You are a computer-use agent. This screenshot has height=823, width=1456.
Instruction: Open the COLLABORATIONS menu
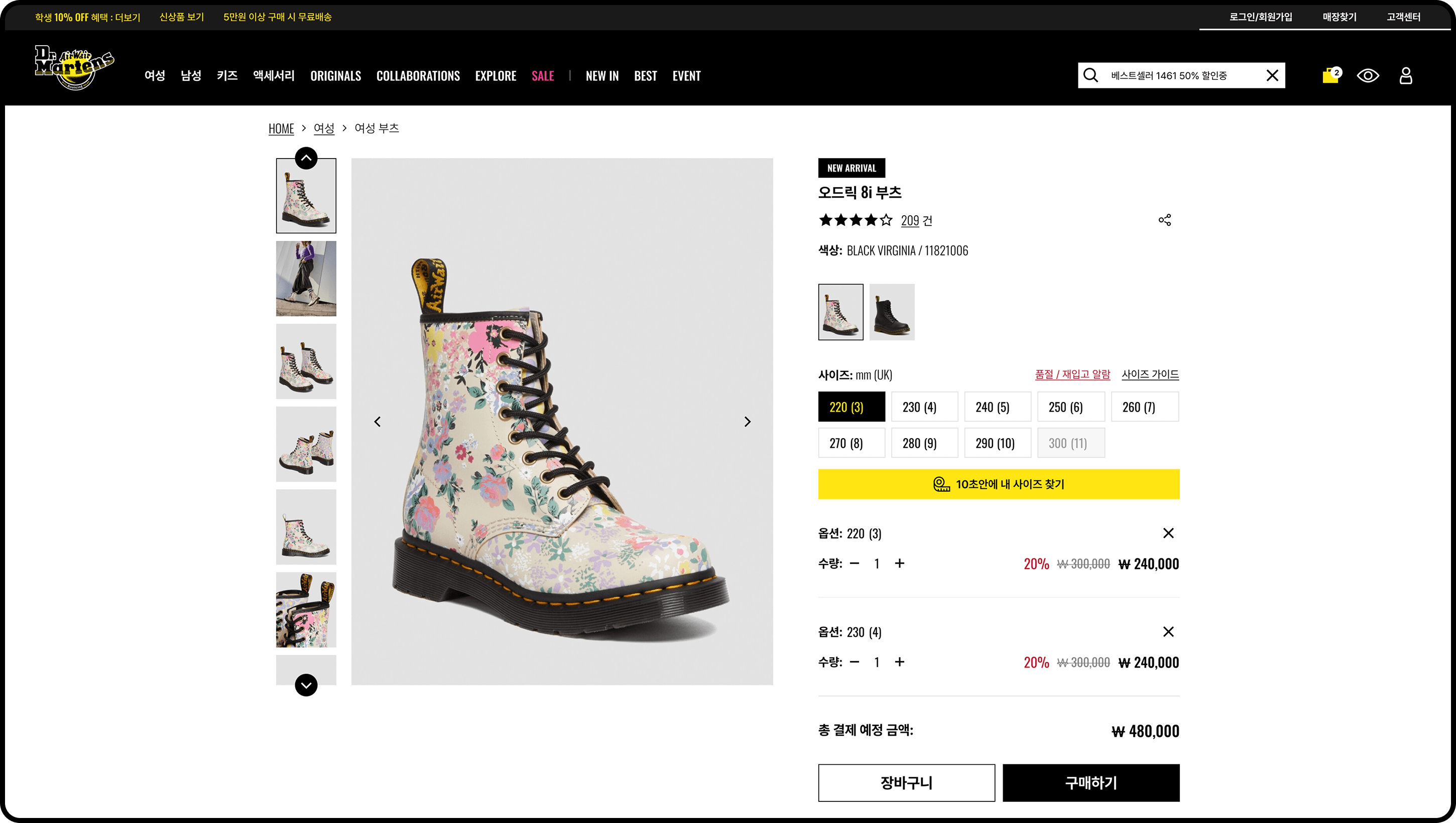point(418,76)
